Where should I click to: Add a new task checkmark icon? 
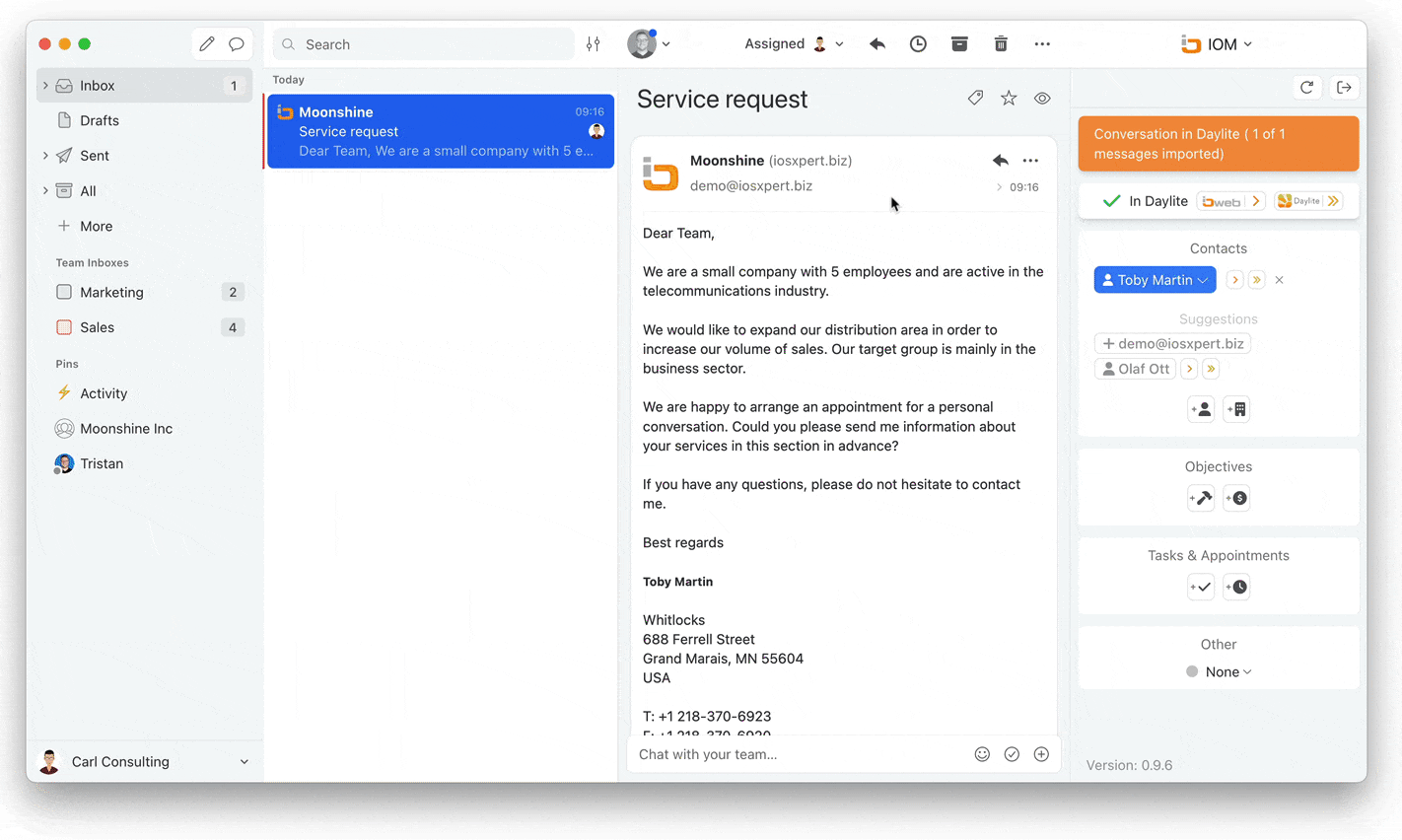coord(1201,587)
